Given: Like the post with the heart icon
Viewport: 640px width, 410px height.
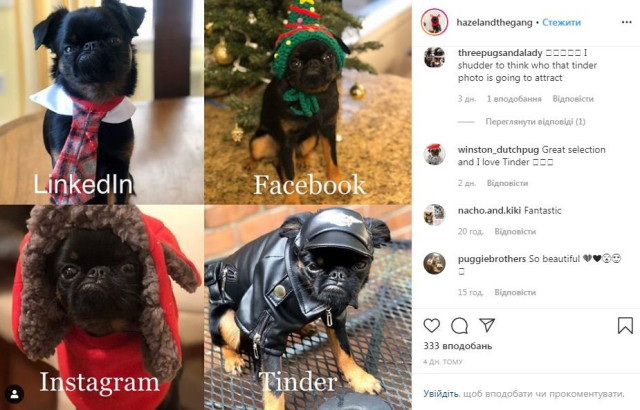Looking at the screenshot, I should 431,325.
